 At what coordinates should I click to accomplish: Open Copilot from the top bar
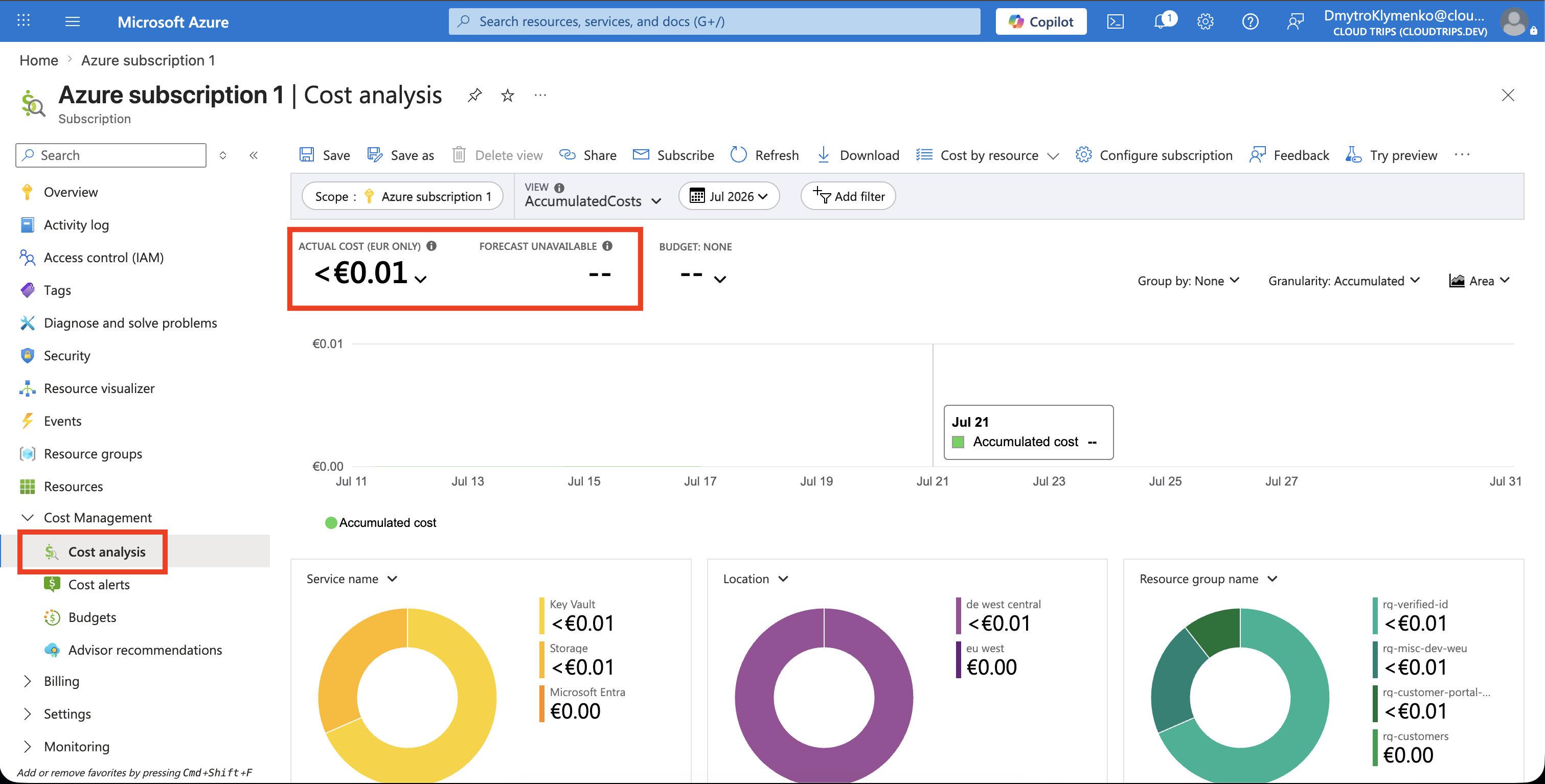tap(1040, 21)
